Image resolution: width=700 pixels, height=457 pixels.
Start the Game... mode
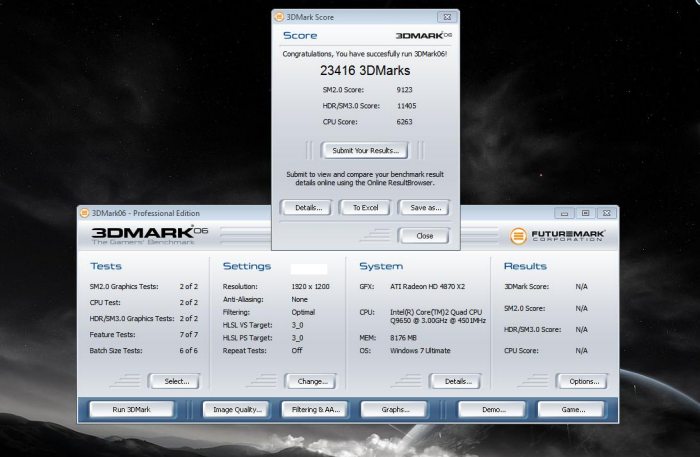coord(569,409)
